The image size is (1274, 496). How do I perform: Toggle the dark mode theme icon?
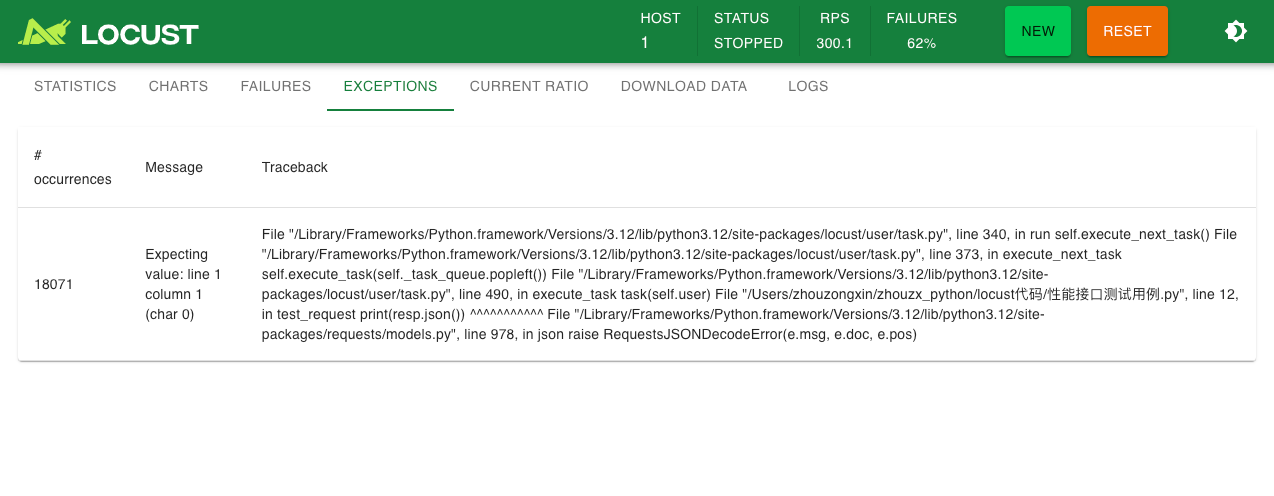[1236, 31]
